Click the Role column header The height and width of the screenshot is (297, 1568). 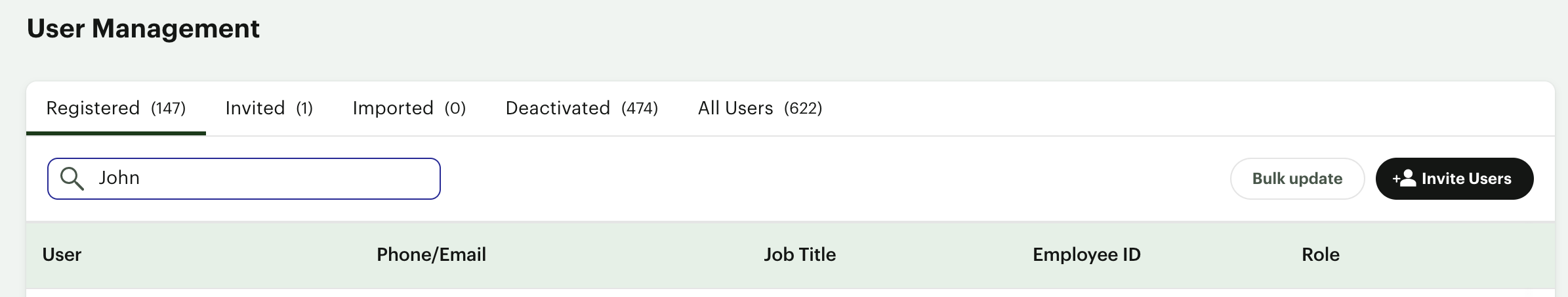[x=1321, y=255]
